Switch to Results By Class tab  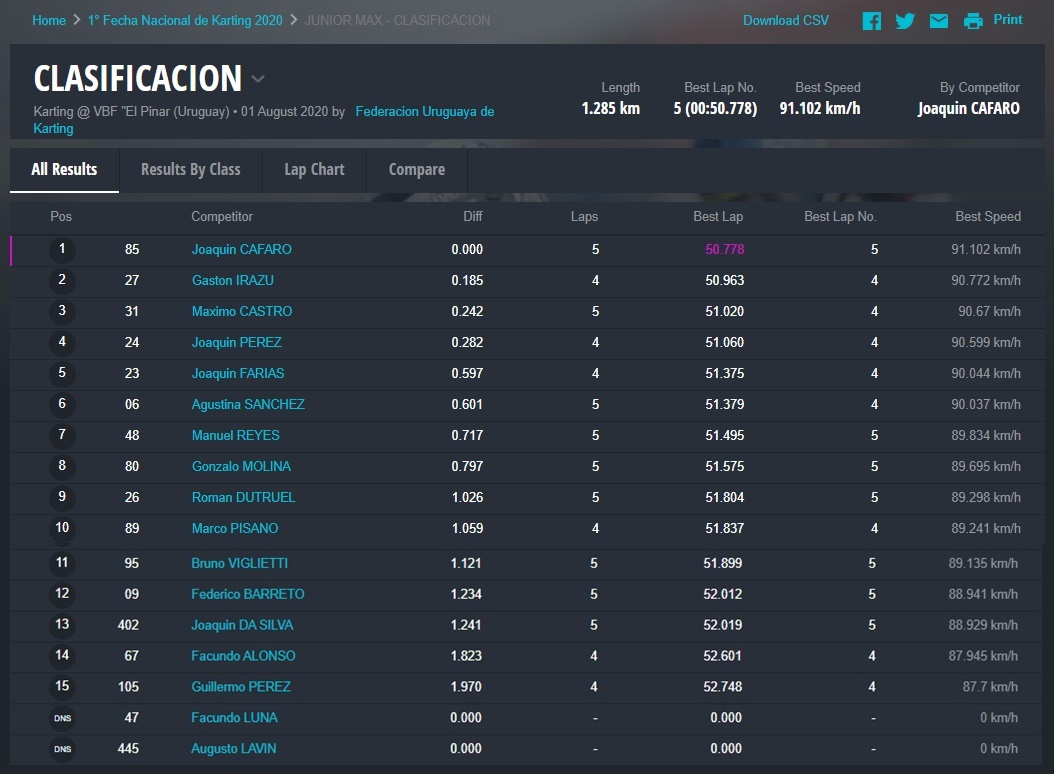click(x=190, y=169)
